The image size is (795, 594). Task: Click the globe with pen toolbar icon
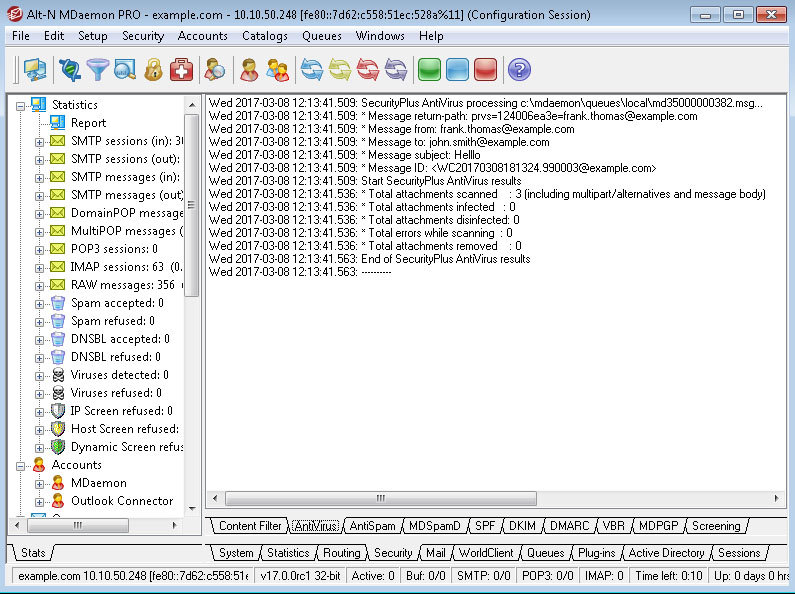point(70,69)
